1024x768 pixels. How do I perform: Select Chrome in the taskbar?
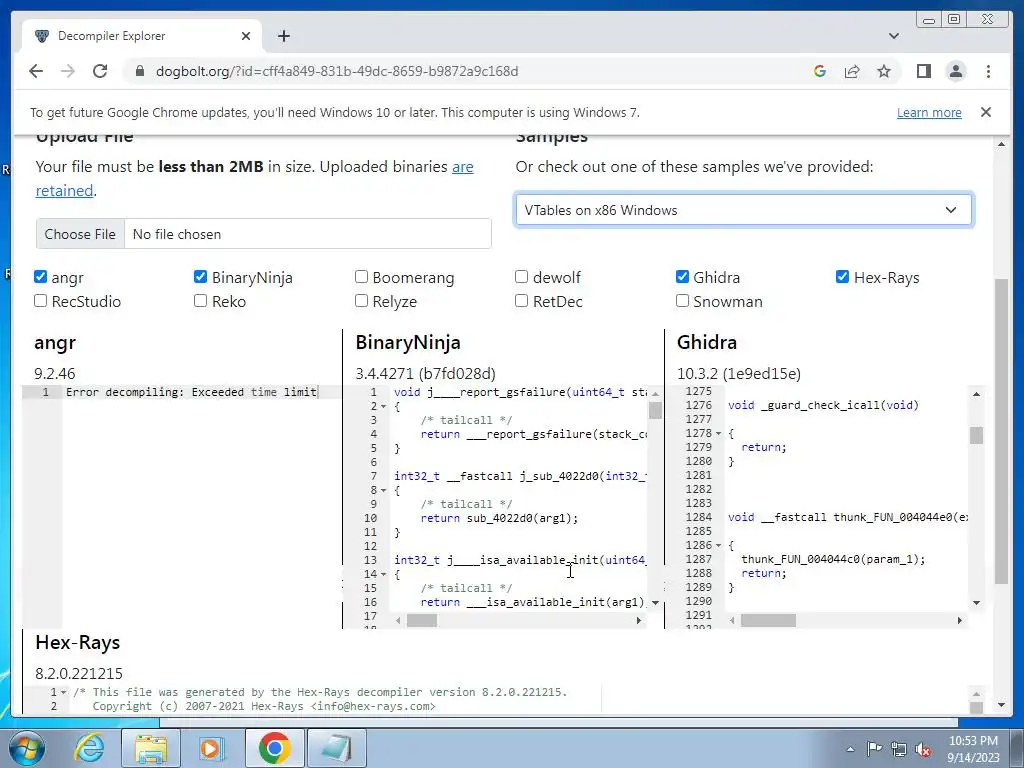tap(274, 748)
